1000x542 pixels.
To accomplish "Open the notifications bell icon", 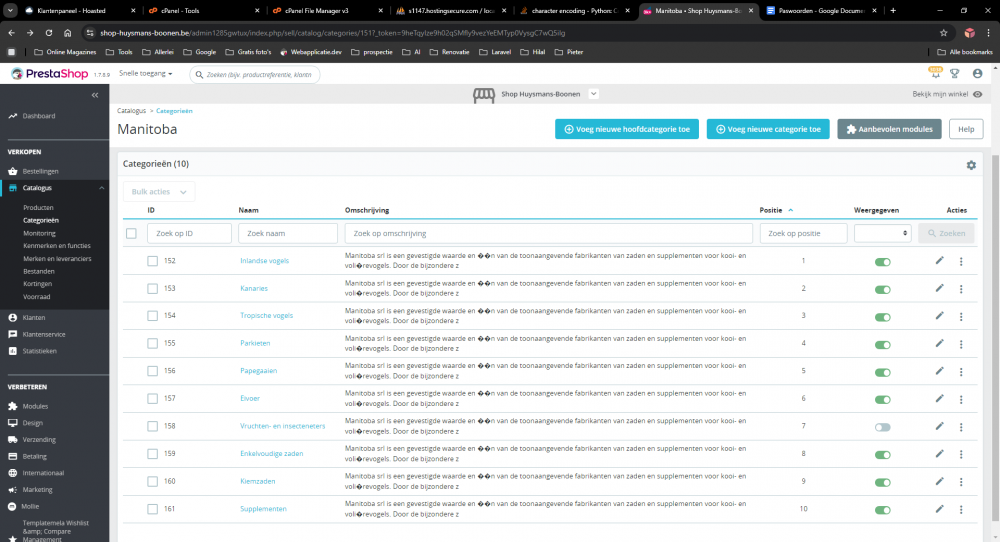I will coord(936,74).
